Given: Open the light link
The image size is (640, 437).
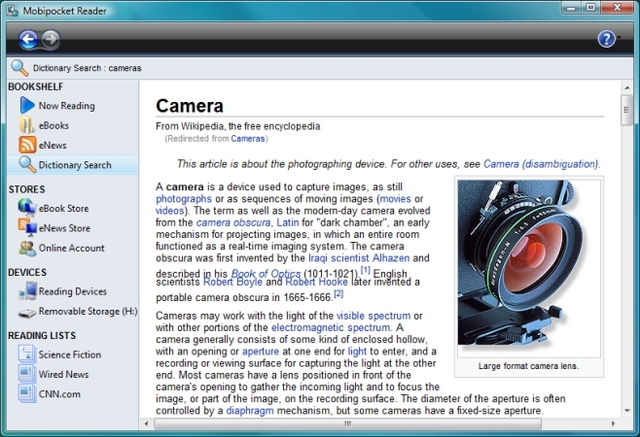Looking at the screenshot, I should point(357,351).
